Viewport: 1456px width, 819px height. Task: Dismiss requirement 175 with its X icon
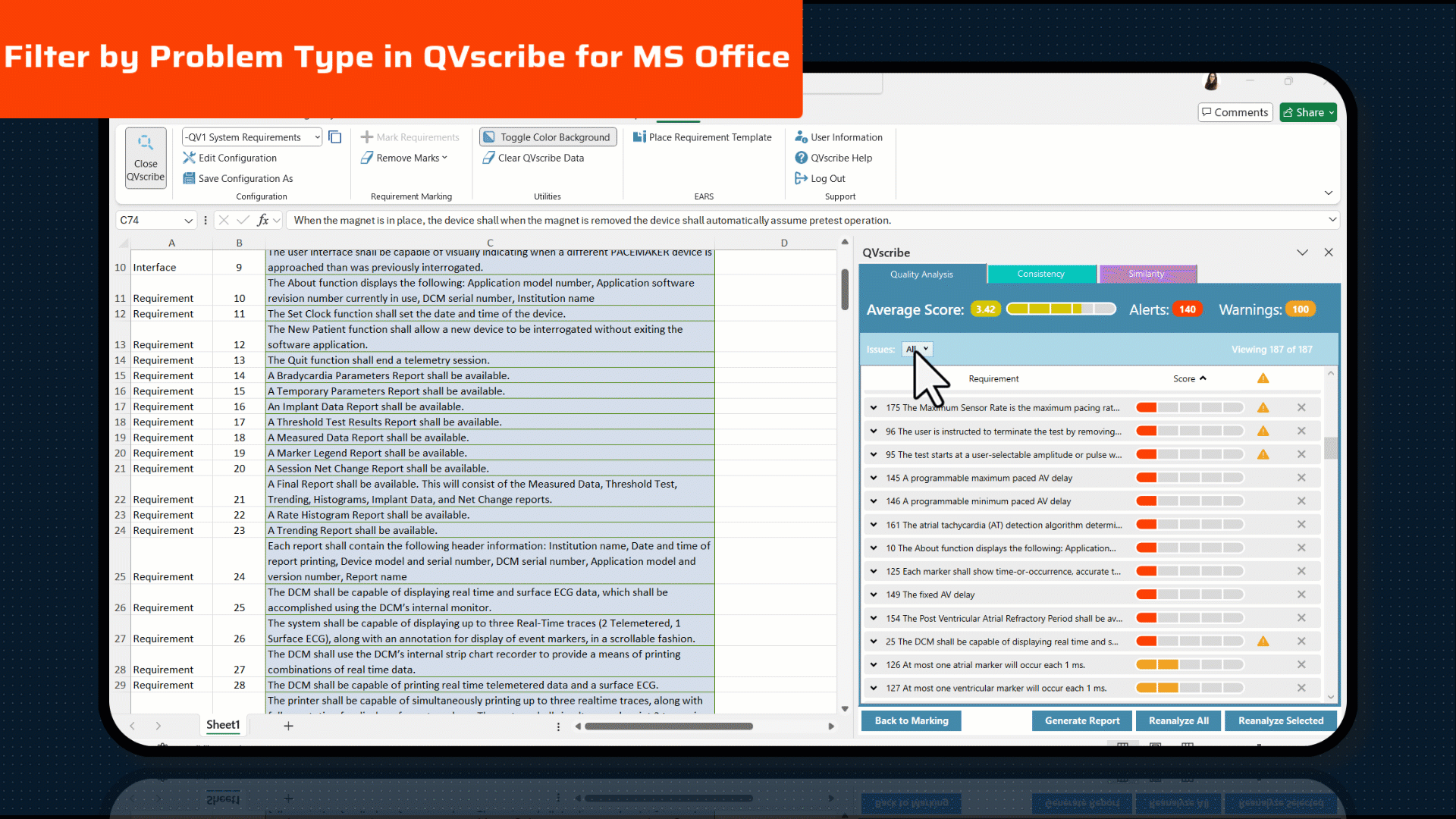tap(1301, 408)
